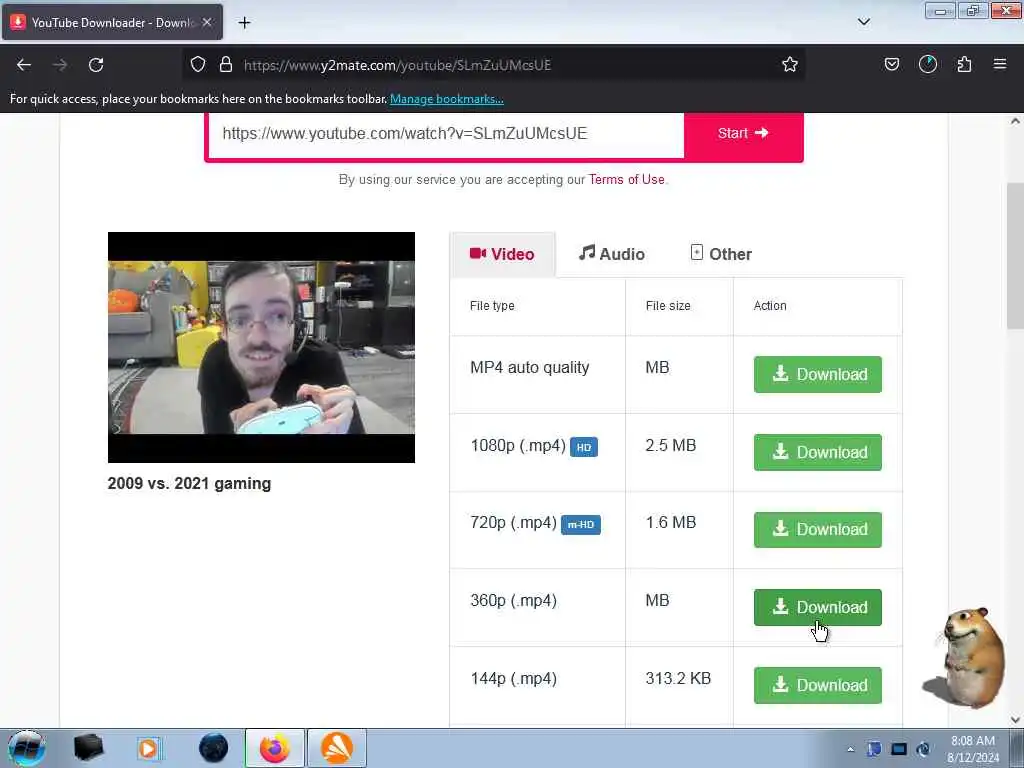Click the circular profile icon in toolbar
Screen dimensions: 1024x768
tap(927, 64)
